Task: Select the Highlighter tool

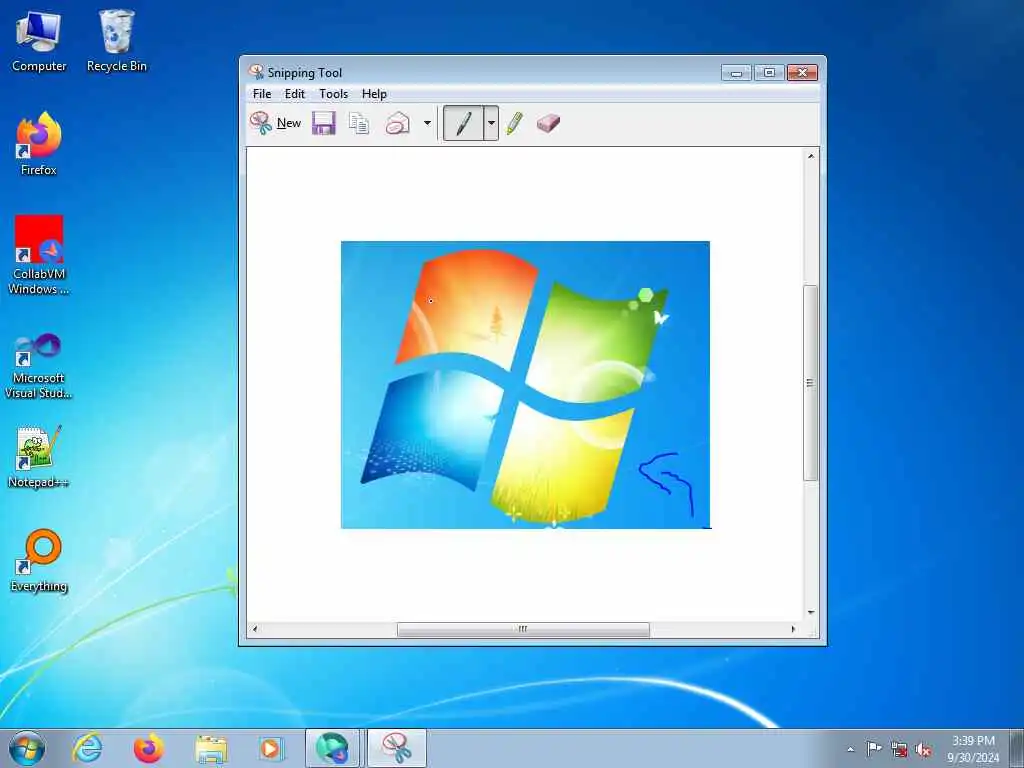Action: (515, 123)
